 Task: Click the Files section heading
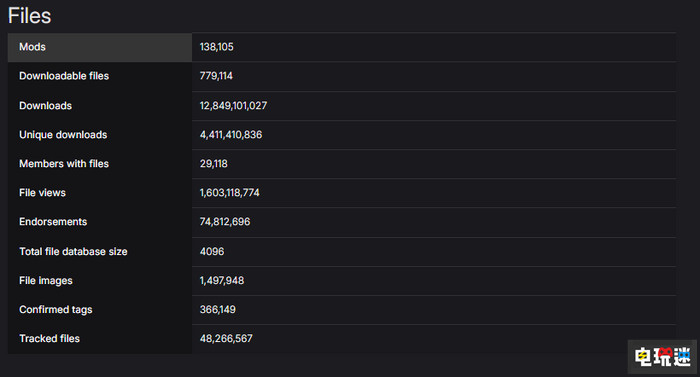coord(29,16)
